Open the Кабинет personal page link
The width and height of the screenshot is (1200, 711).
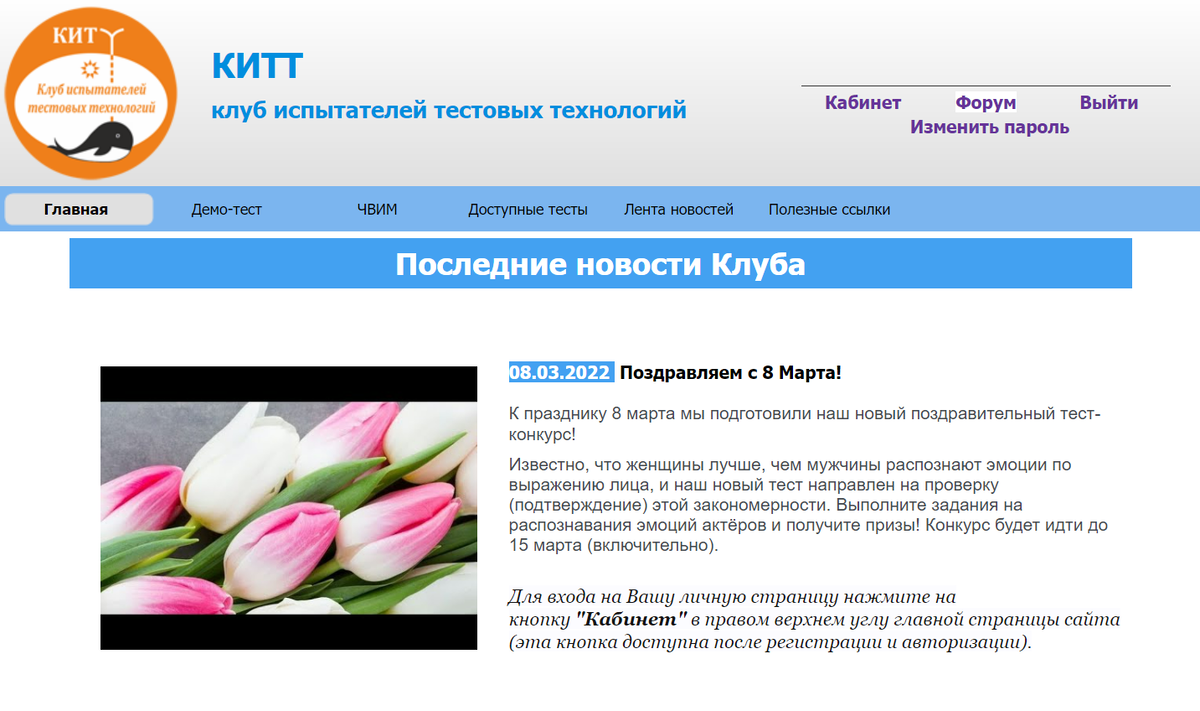tap(863, 103)
